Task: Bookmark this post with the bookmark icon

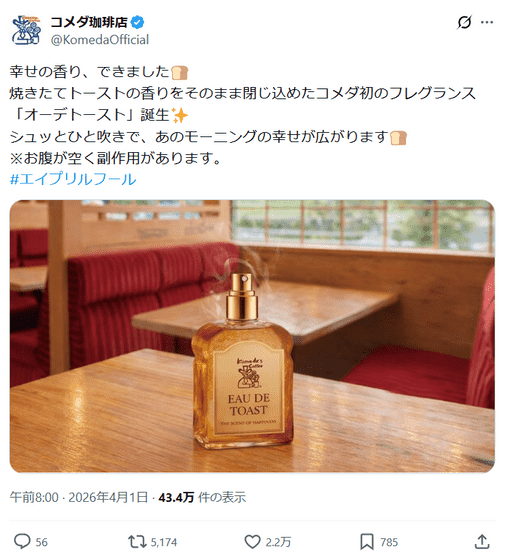Action: point(367,542)
